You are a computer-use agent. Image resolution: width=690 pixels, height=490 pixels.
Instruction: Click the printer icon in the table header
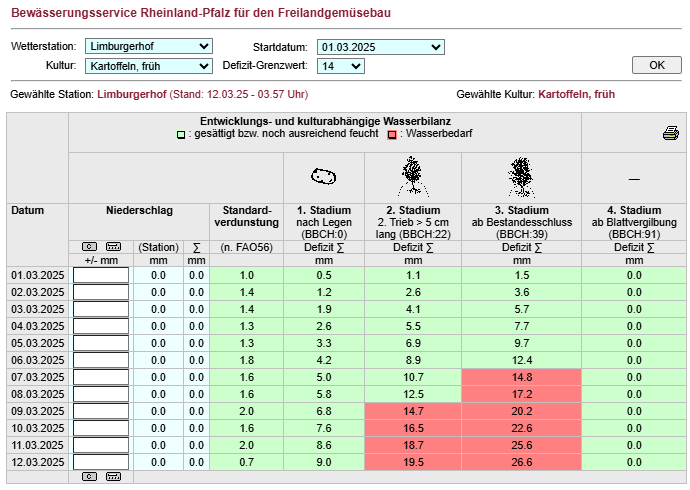pyautogui.click(x=670, y=134)
